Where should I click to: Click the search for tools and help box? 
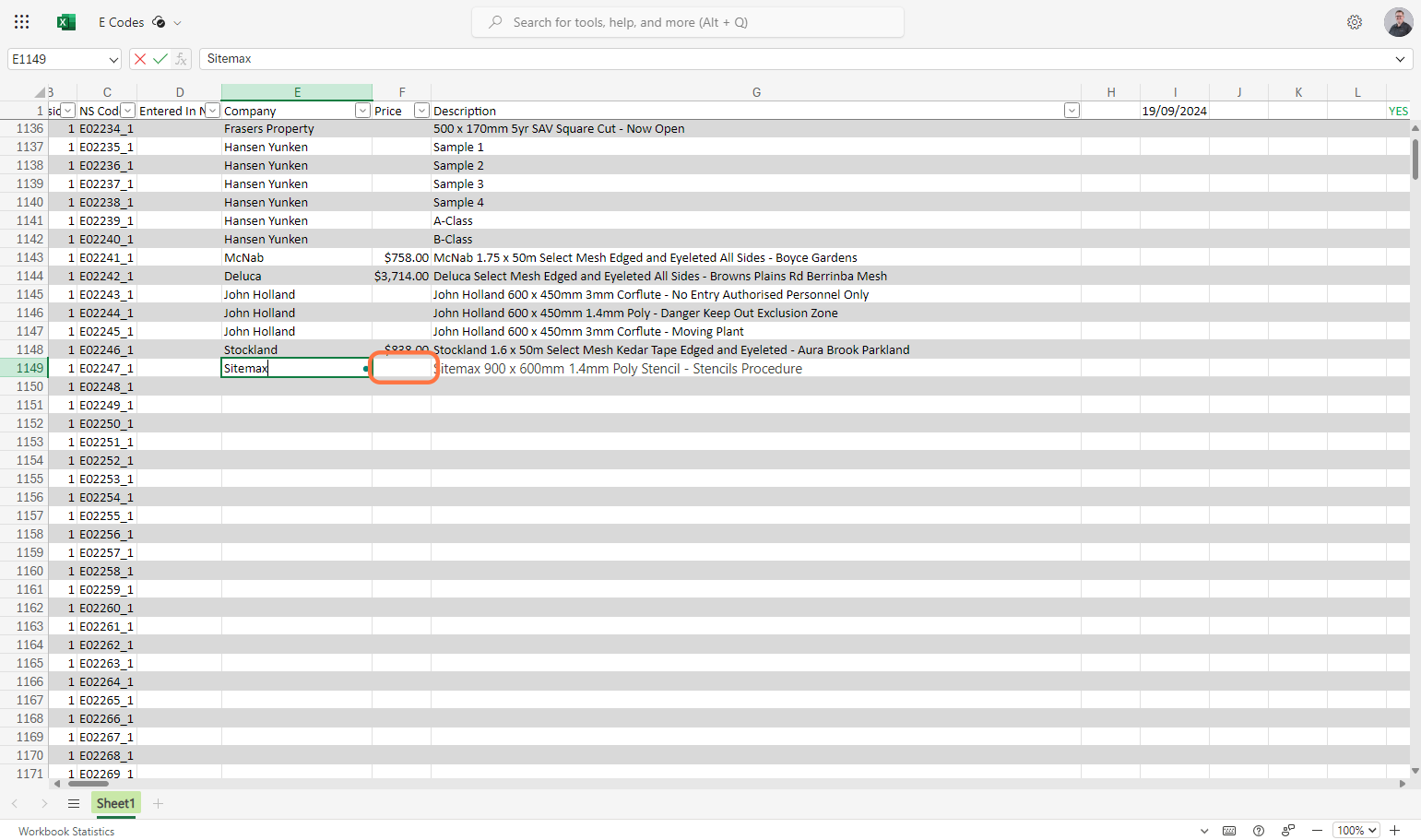click(x=688, y=22)
